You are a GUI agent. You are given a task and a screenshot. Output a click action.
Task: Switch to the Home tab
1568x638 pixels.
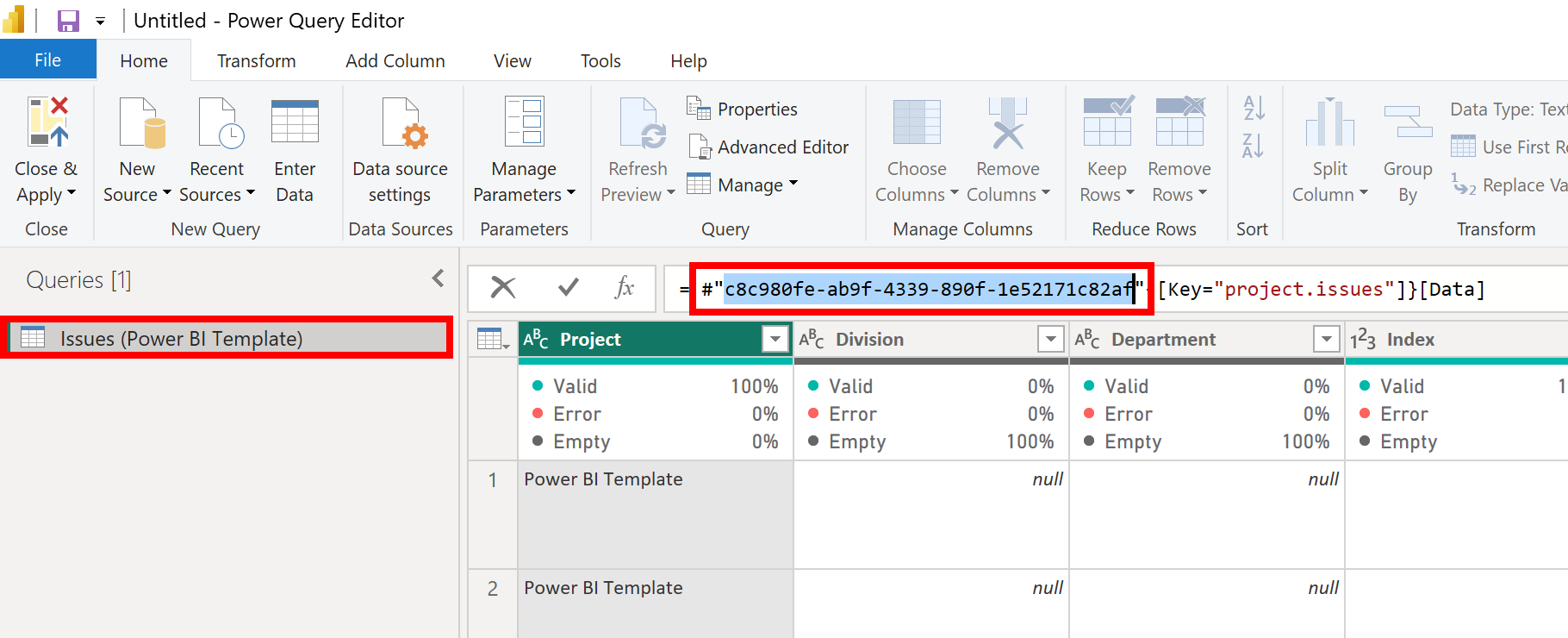(144, 61)
